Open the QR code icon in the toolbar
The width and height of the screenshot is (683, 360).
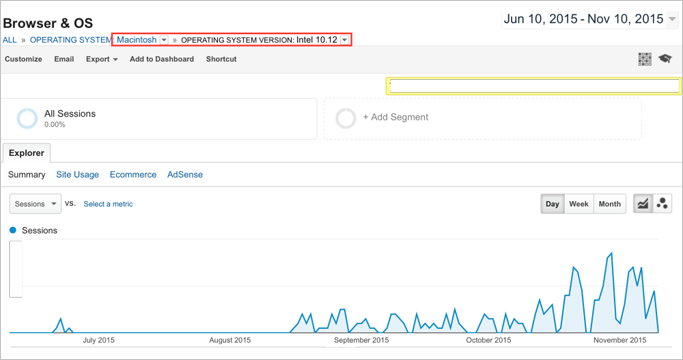645,59
